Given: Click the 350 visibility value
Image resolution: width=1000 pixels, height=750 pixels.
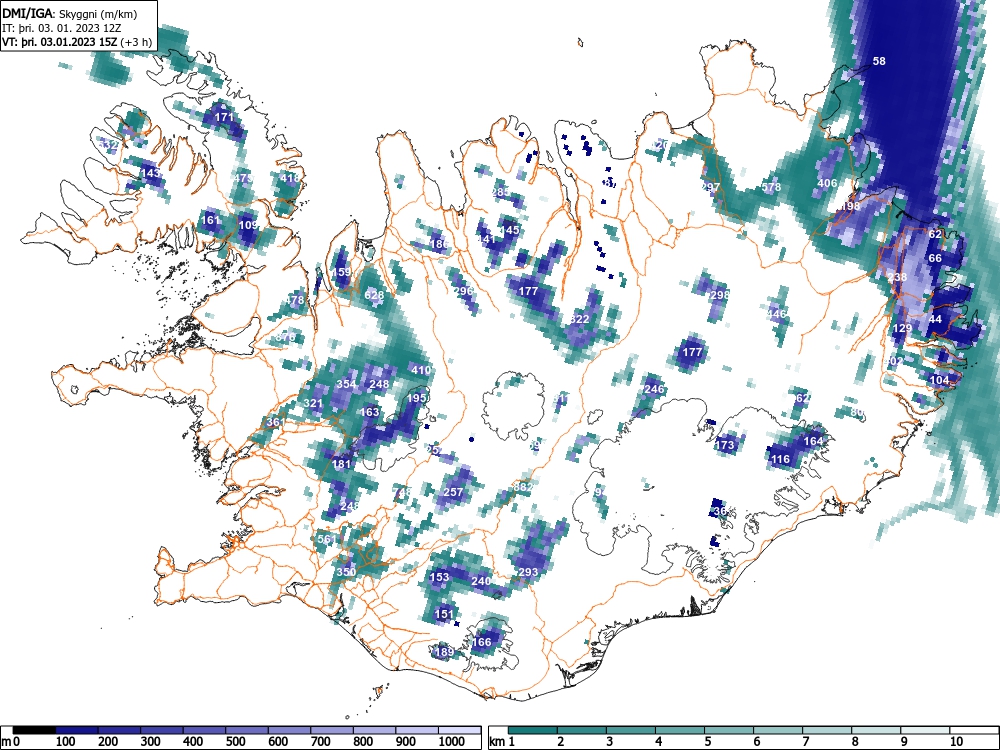Looking at the screenshot, I should pyautogui.click(x=346, y=572).
